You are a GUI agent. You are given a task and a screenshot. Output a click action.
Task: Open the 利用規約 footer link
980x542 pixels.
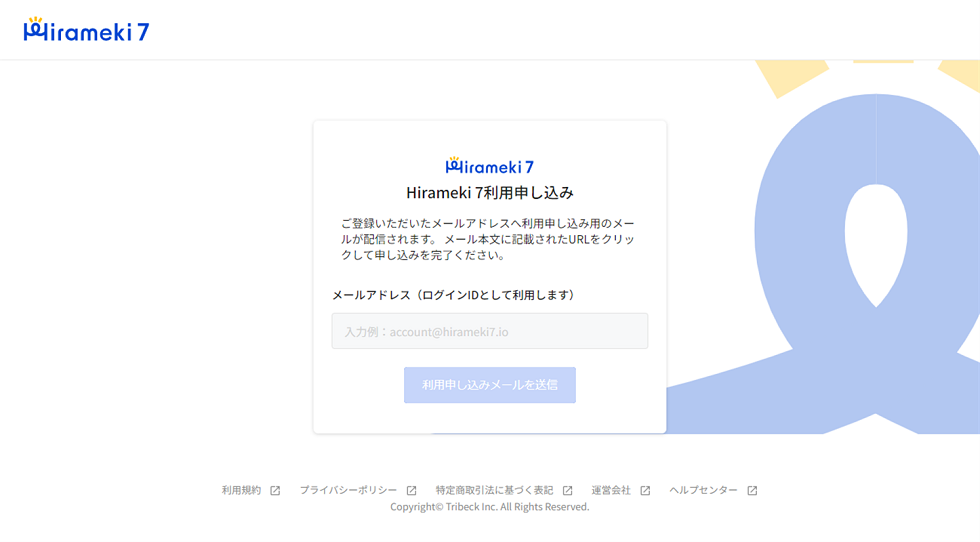click(241, 490)
